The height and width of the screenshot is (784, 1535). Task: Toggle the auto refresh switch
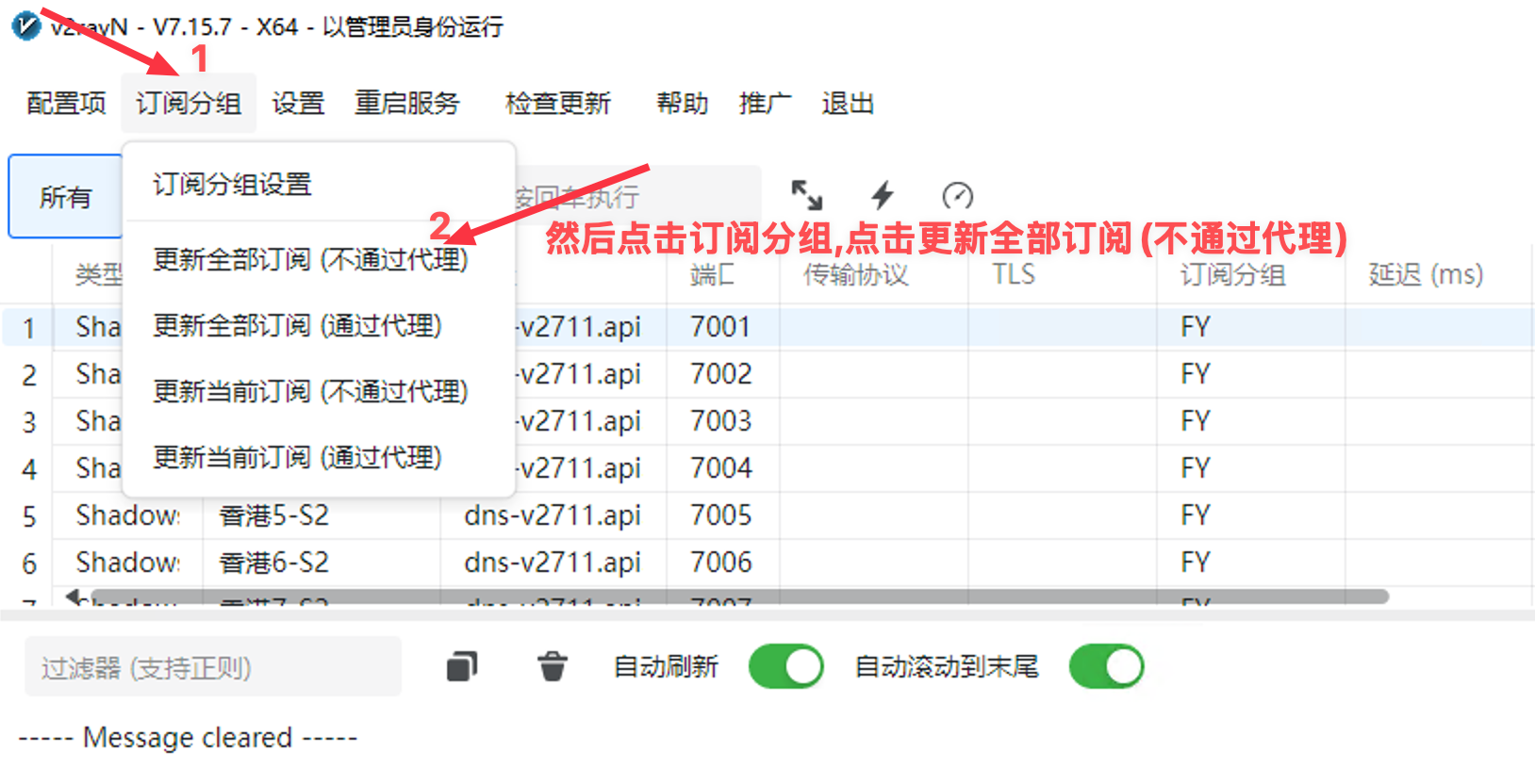click(785, 667)
